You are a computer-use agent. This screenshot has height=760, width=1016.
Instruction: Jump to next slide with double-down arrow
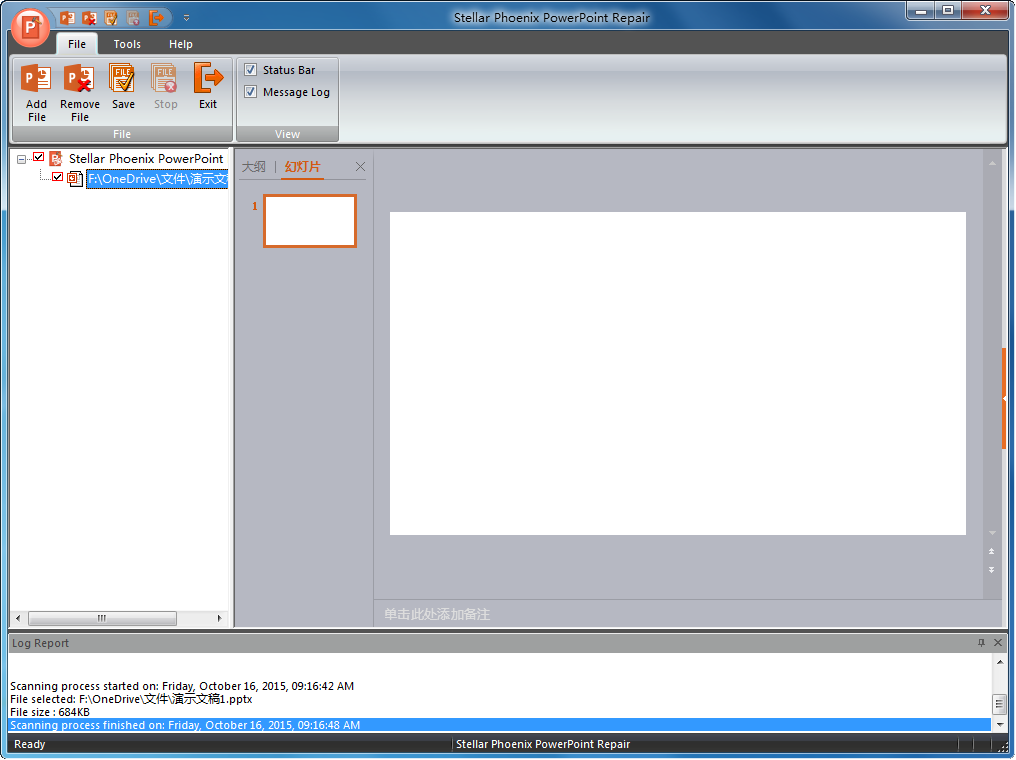992,570
